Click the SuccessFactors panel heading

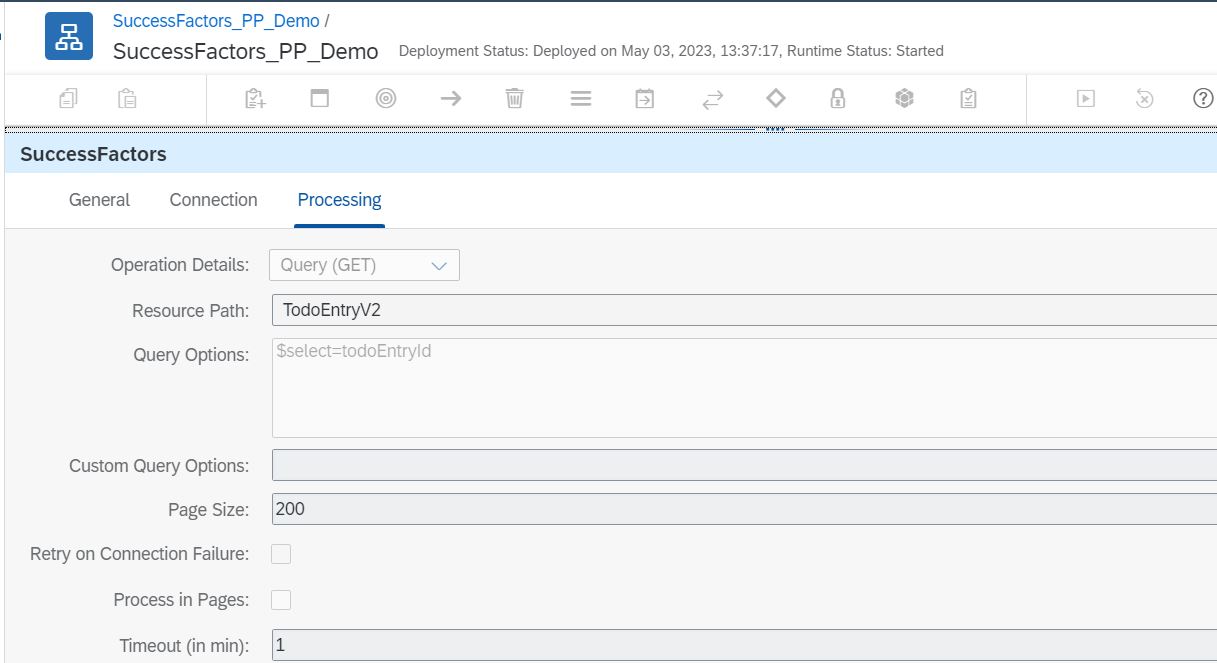(x=93, y=154)
